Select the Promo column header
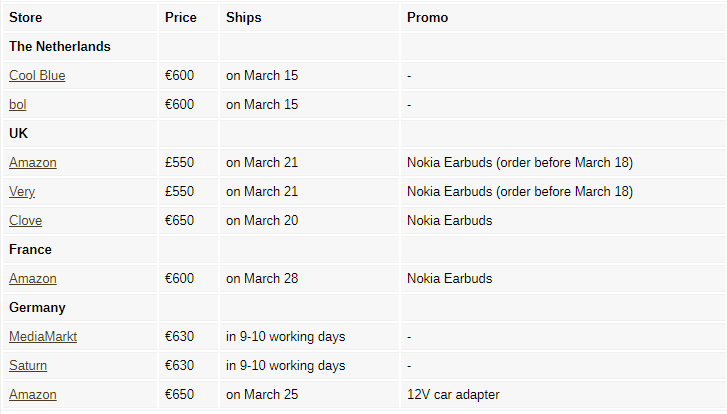The height and width of the screenshot is (414, 727). (427, 17)
